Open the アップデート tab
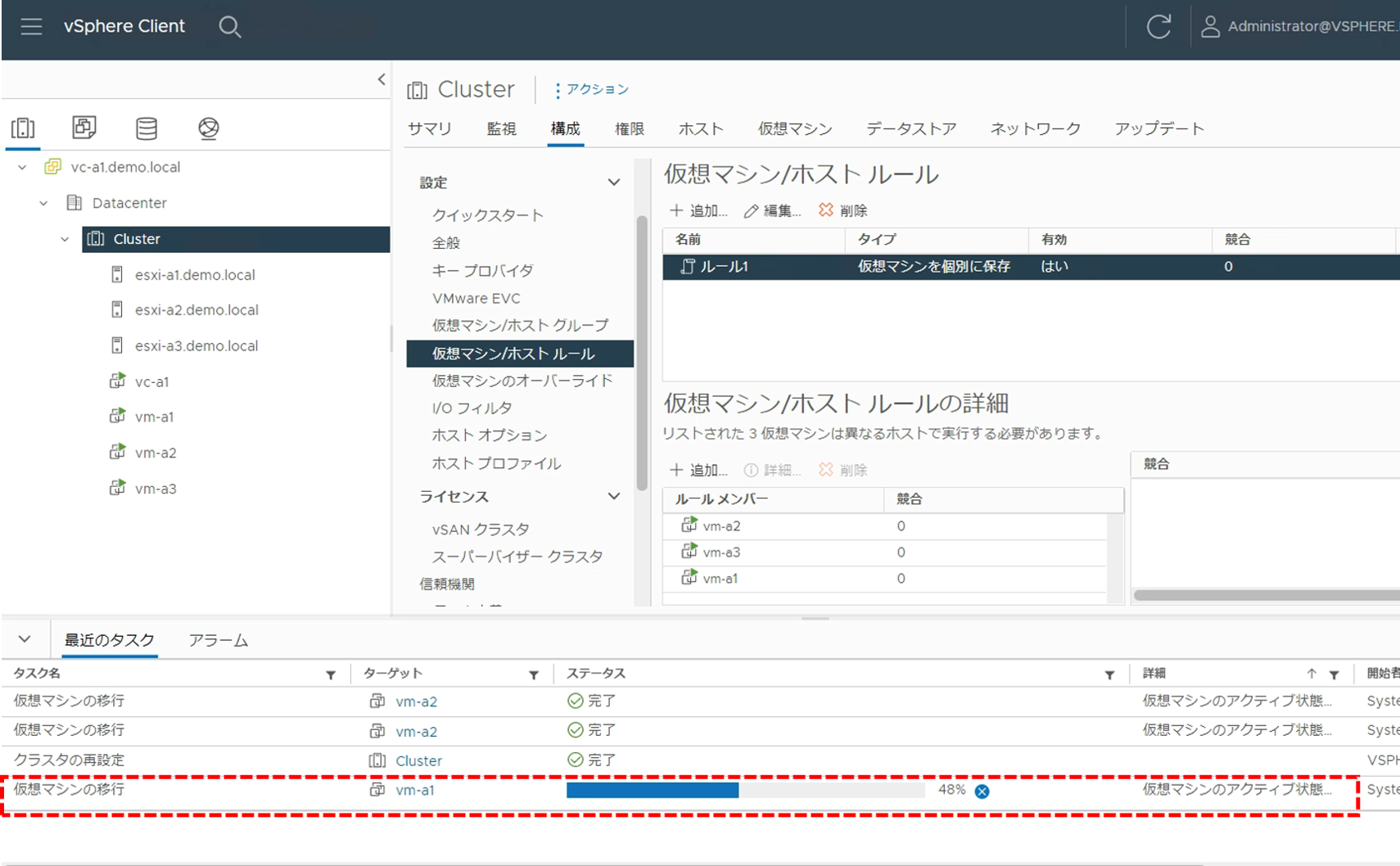The image size is (1400, 866). tap(1159, 129)
